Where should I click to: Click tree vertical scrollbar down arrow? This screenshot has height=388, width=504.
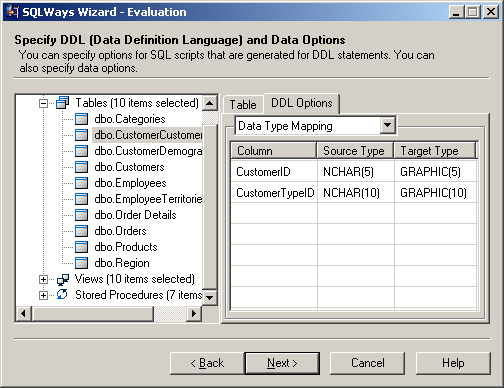pos(210,297)
